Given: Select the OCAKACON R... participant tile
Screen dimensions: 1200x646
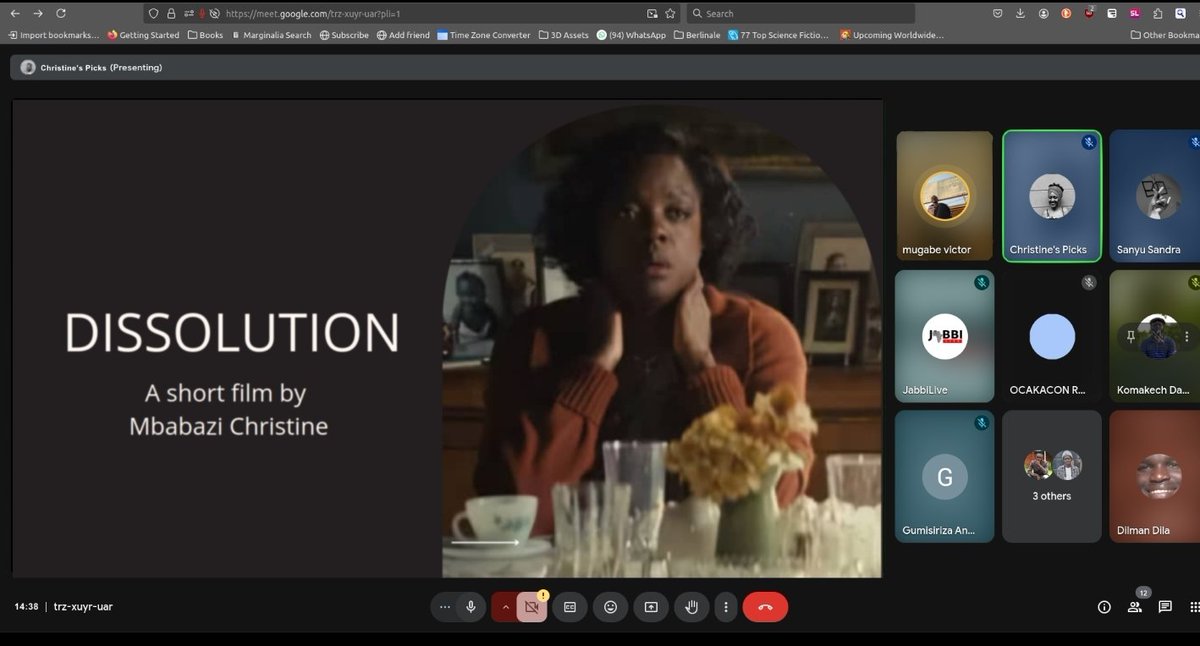Looking at the screenshot, I should [x=1052, y=336].
